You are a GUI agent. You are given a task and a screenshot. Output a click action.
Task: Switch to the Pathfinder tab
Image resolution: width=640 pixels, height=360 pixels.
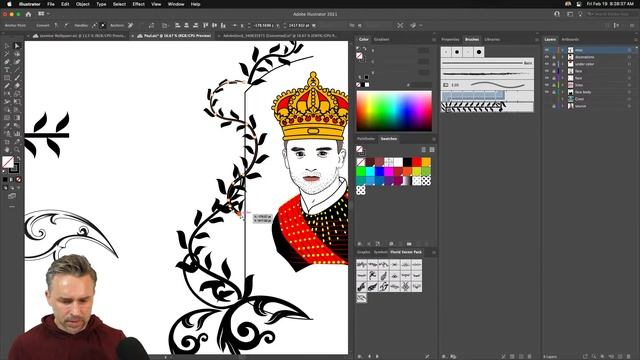click(x=366, y=139)
